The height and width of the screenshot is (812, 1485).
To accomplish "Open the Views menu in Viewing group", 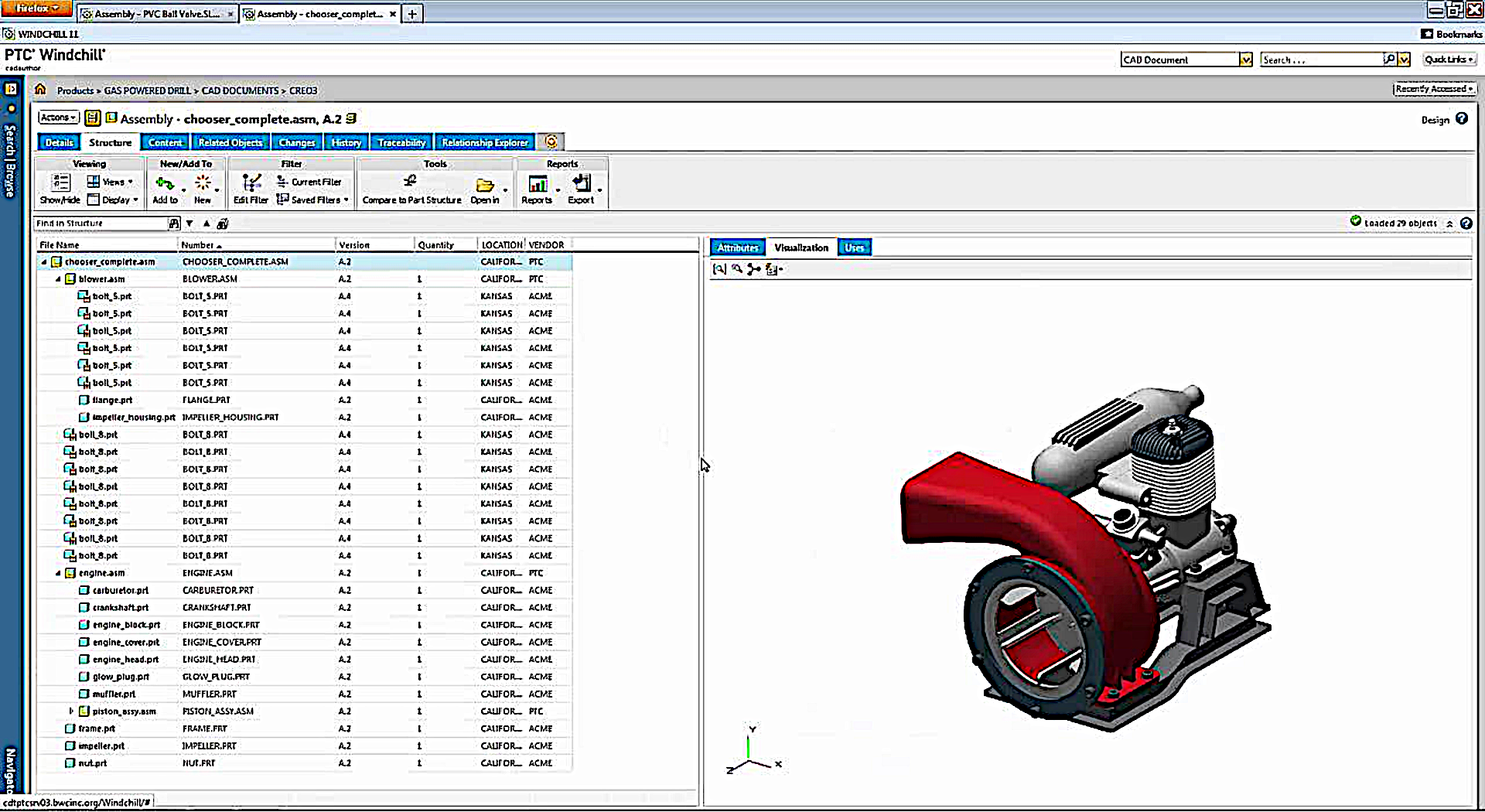I will point(110,182).
